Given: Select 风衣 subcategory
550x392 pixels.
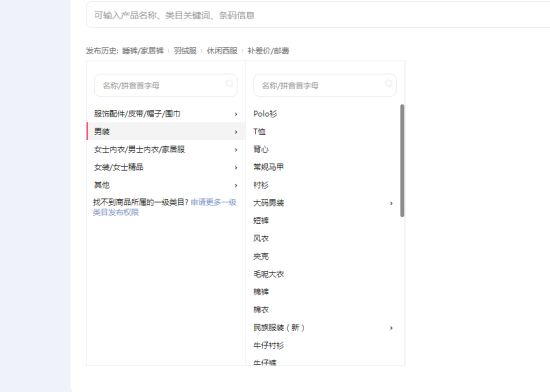Looking at the screenshot, I should coord(261,239).
